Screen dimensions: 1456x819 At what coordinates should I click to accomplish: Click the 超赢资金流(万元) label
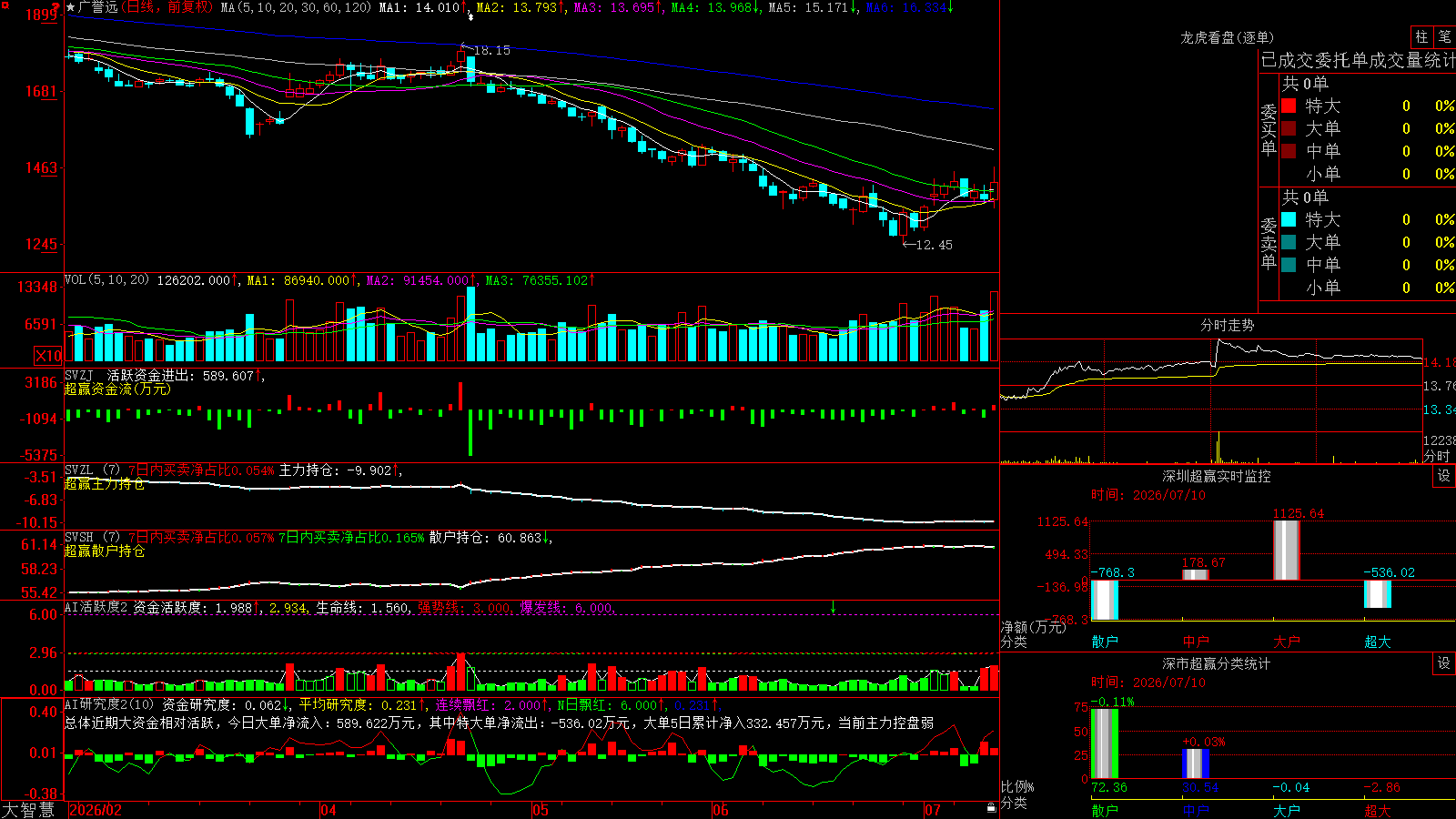(x=117, y=389)
